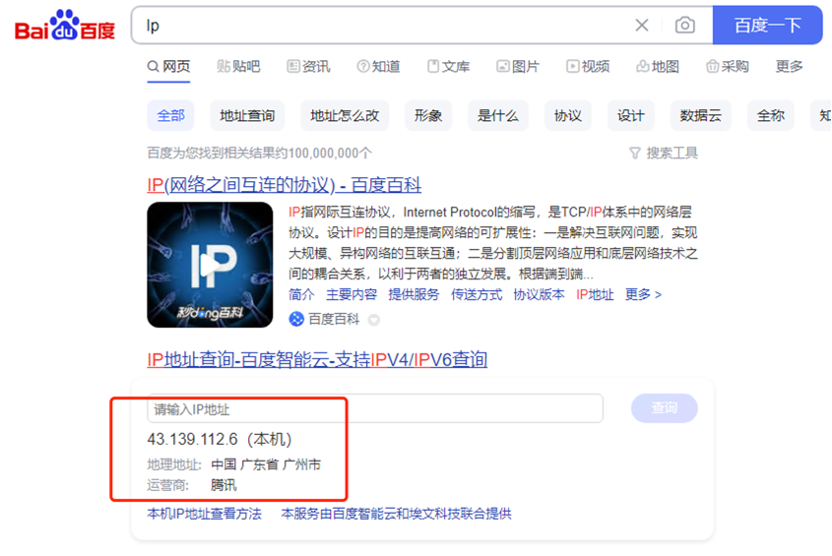The height and width of the screenshot is (556, 832).
Task: Switch to the 图片 tab
Action: click(517, 66)
